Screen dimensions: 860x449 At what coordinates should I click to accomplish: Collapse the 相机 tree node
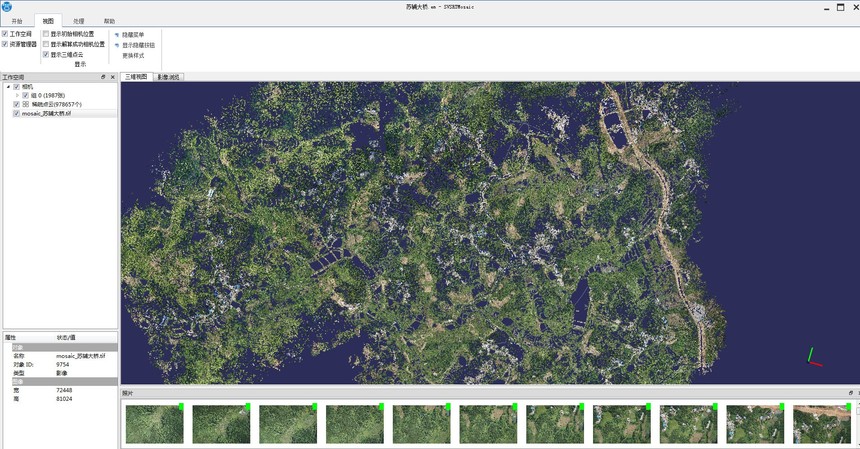(x=7, y=86)
